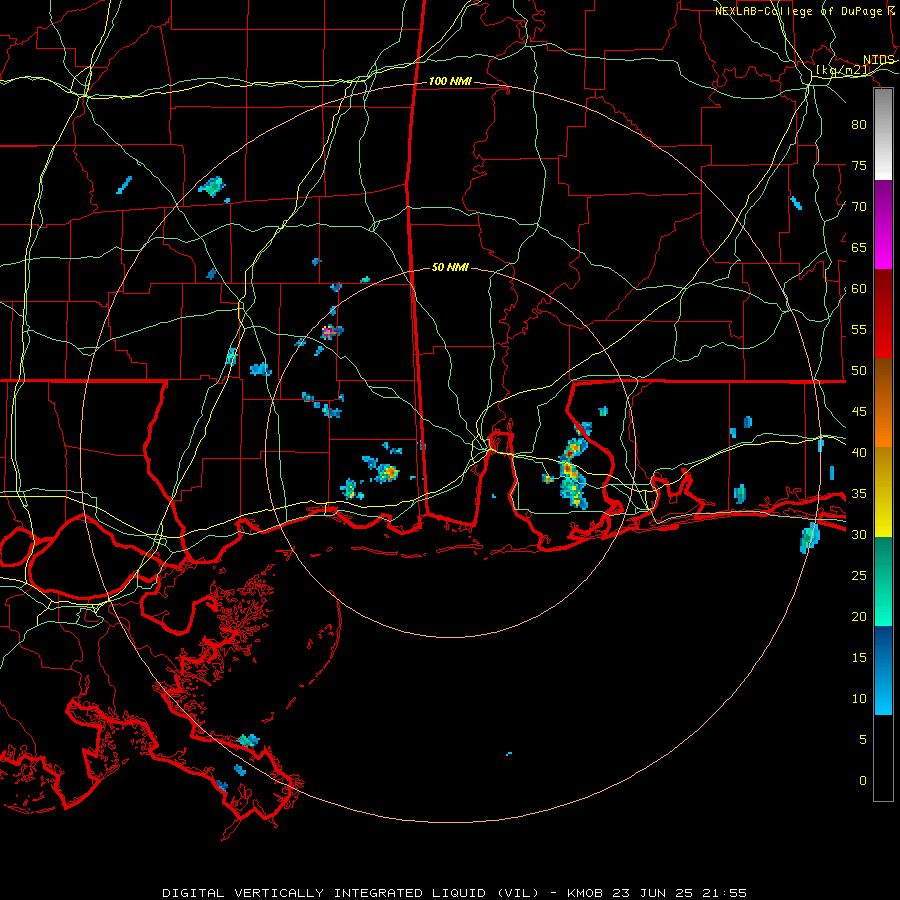Click the scale value "25"
900x900 pixels.
tap(859, 576)
